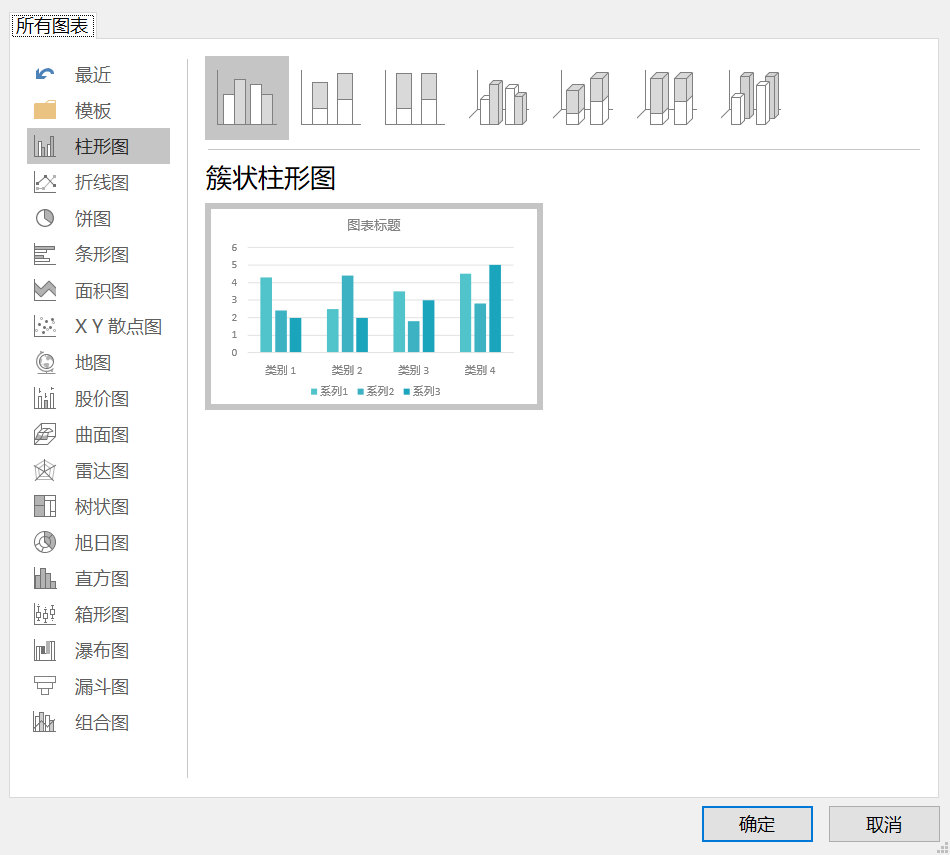Choose 瀑布图 in the chart type list
This screenshot has height=855, width=950.
(98, 651)
